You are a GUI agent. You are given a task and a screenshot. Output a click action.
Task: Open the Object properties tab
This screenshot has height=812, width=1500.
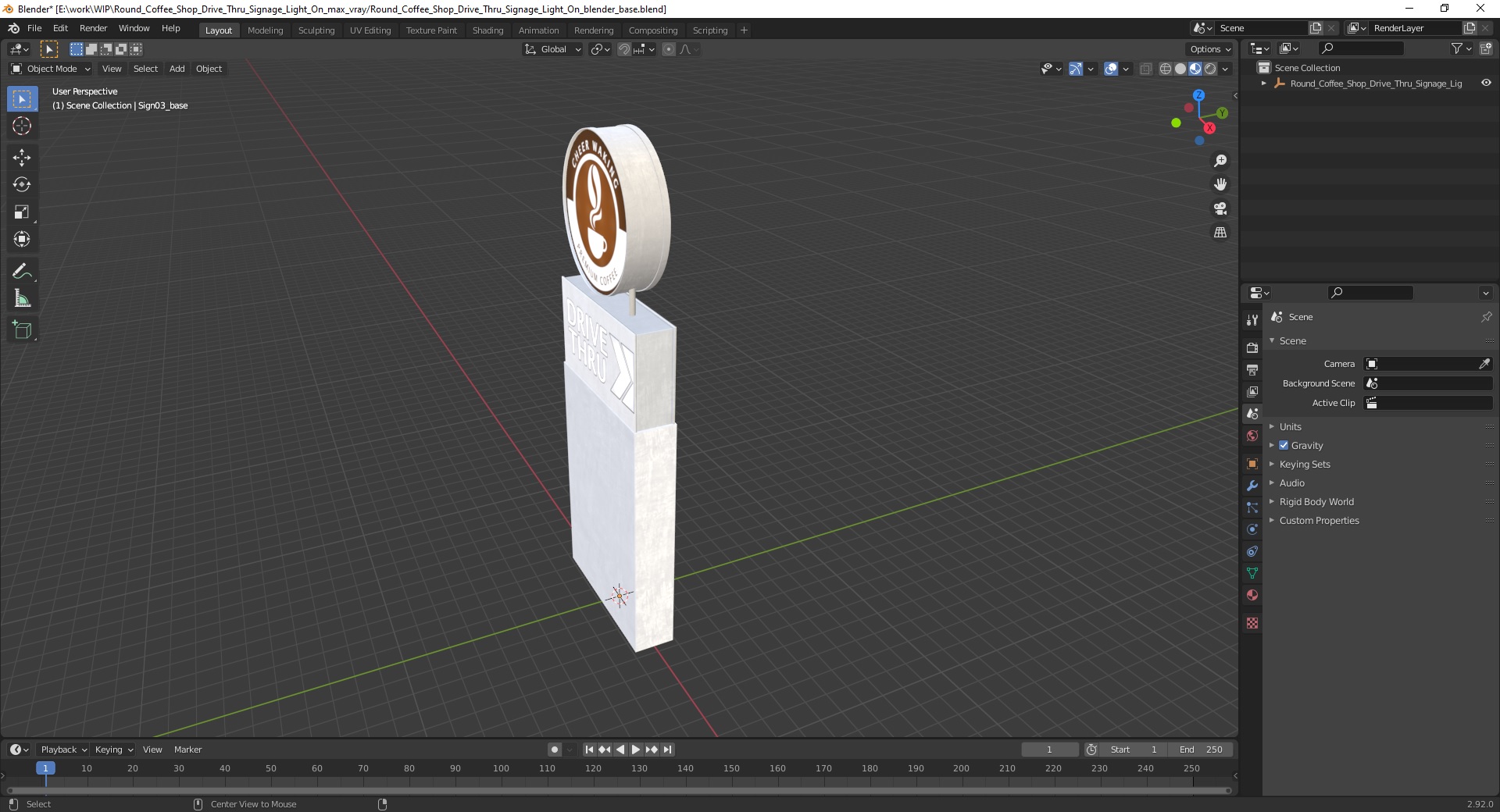click(1252, 464)
